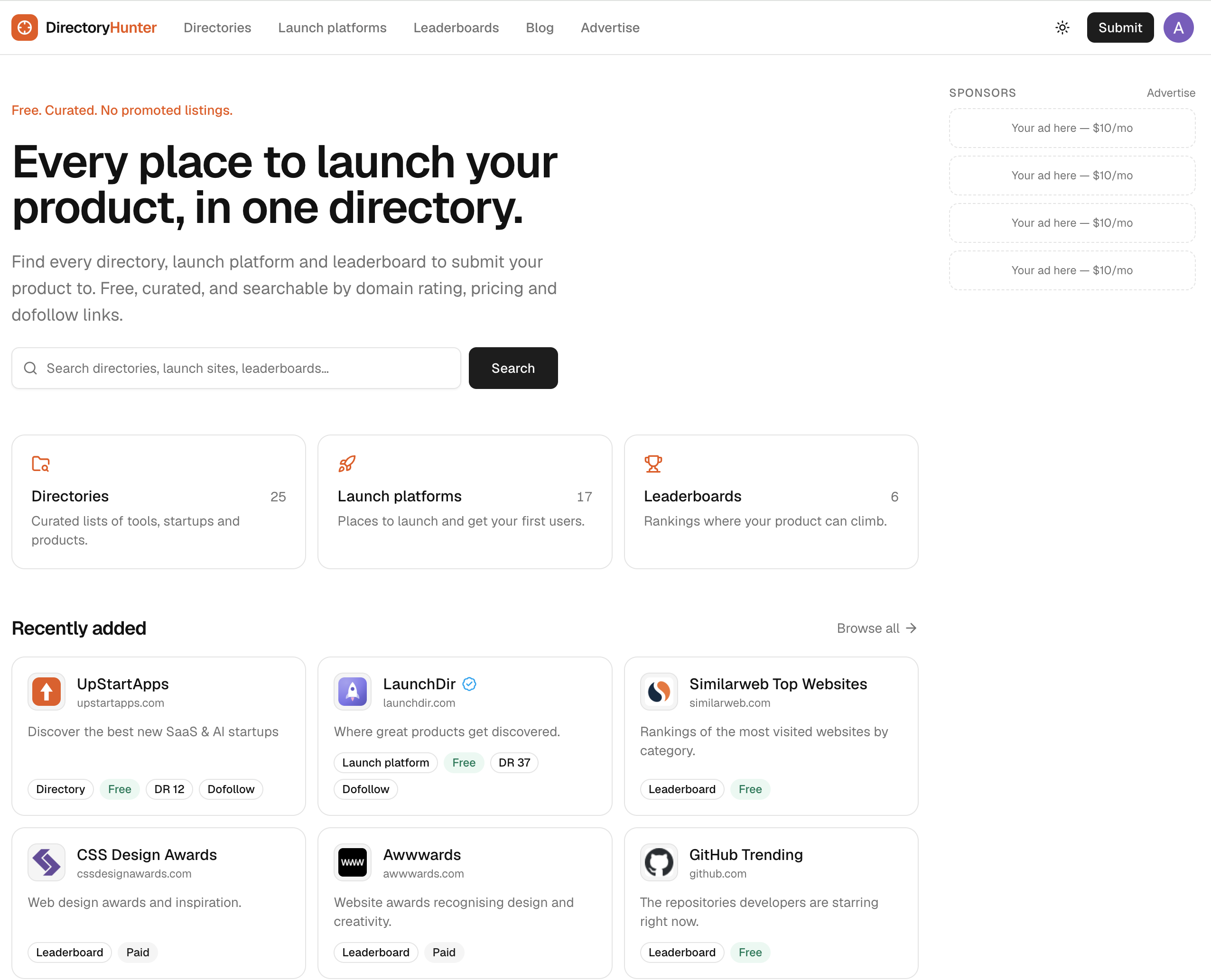Click LaunchDir's verified badge icon
This screenshot has width=1211, height=980.
[469, 684]
